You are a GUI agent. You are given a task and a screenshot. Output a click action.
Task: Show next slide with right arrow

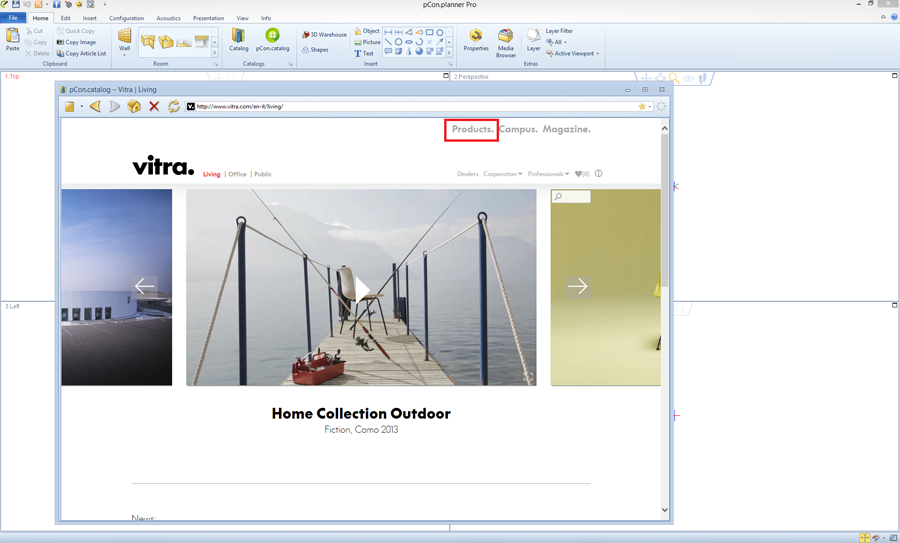tap(577, 286)
